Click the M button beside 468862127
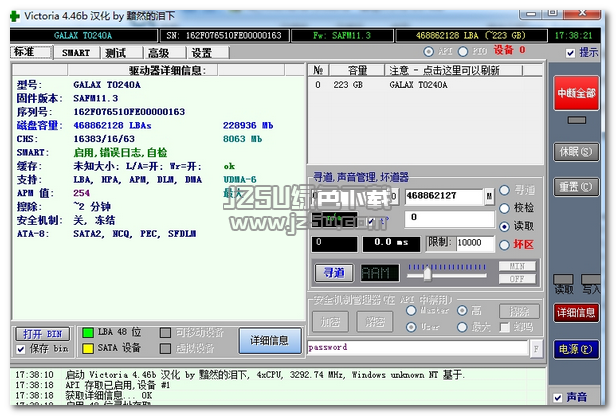 (x=489, y=196)
